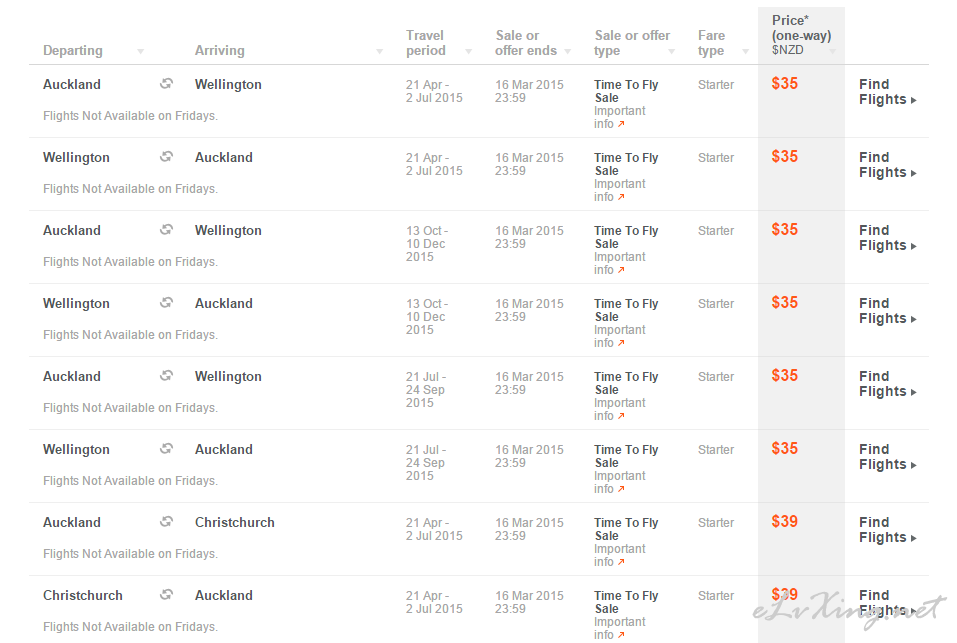Find Flights for Auckland–Wellington 21 Jul row
The height and width of the screenshot is (643, 957).
(x=887, y=384)
